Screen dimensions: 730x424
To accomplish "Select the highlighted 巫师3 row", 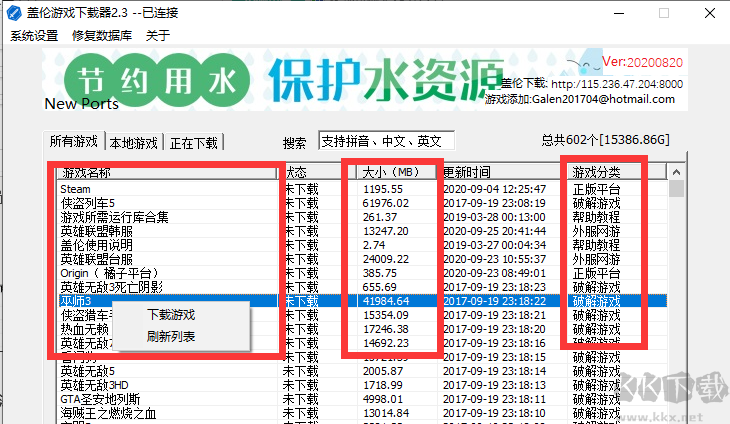I will [363, 301].
